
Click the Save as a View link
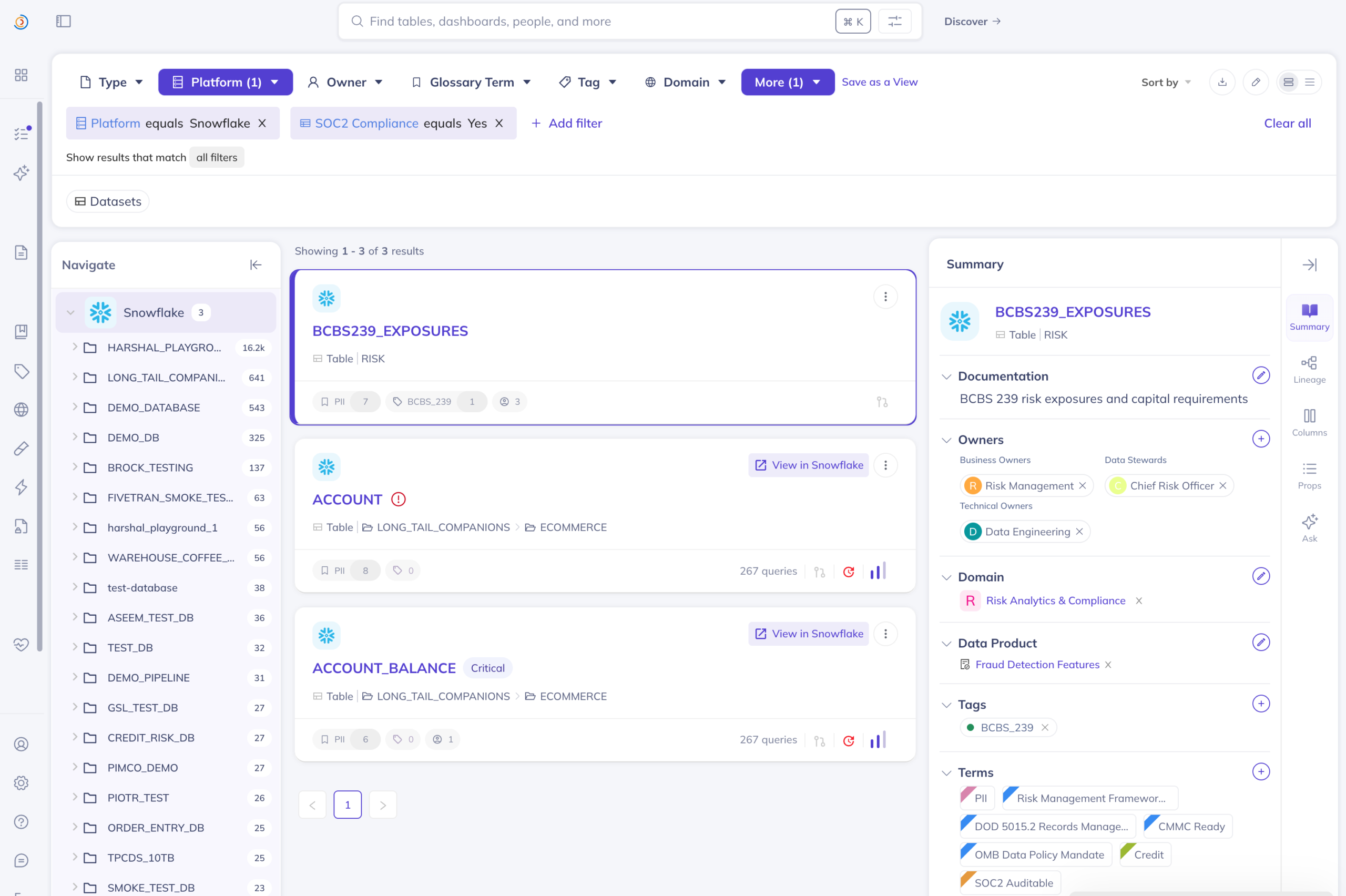[879, 82]
